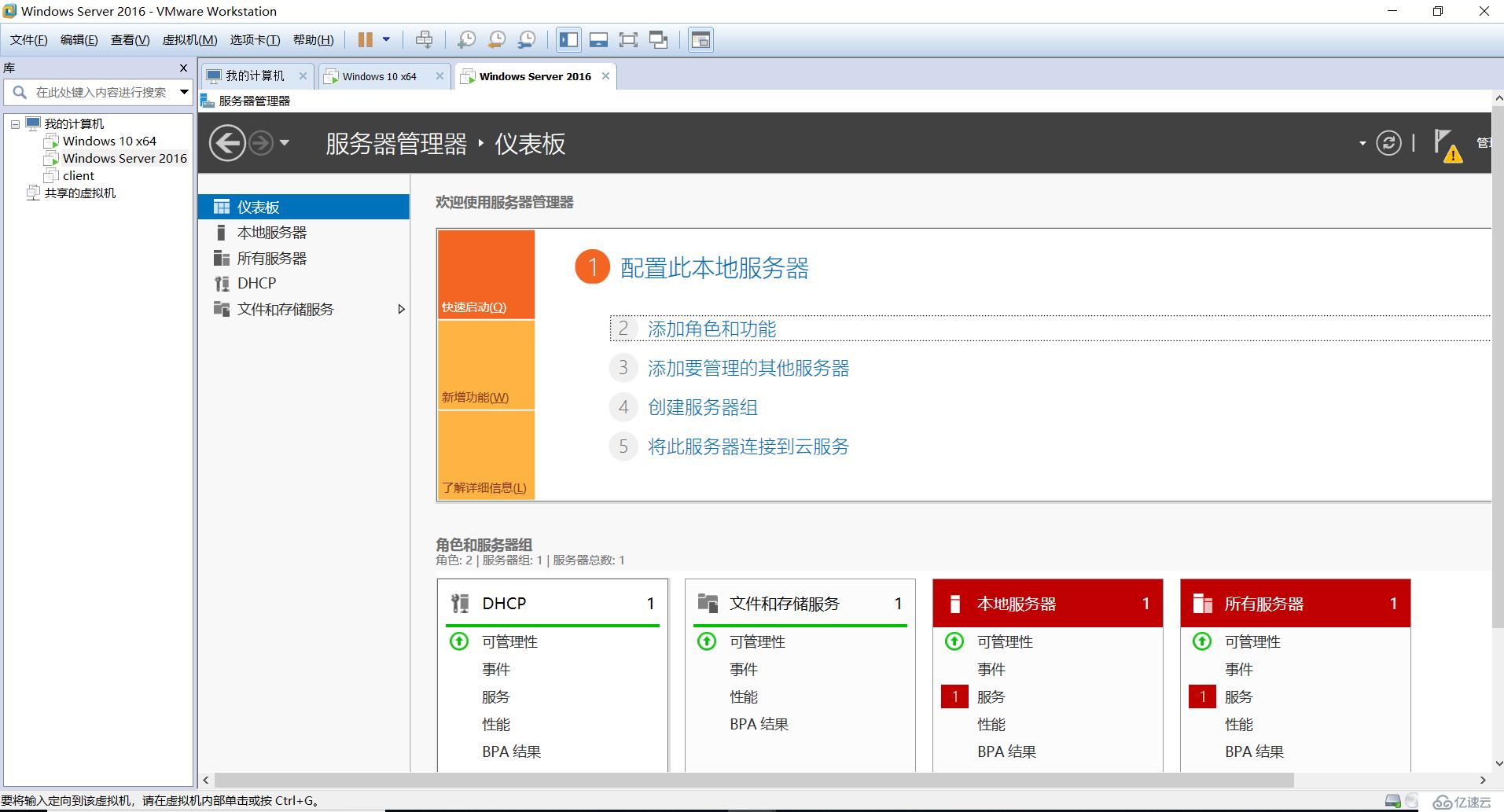Image resolution: width=1504 pixels, height=812 pixels.
Task: Select 共享的虚拟机 in library tree
Action: coord(79,193)
